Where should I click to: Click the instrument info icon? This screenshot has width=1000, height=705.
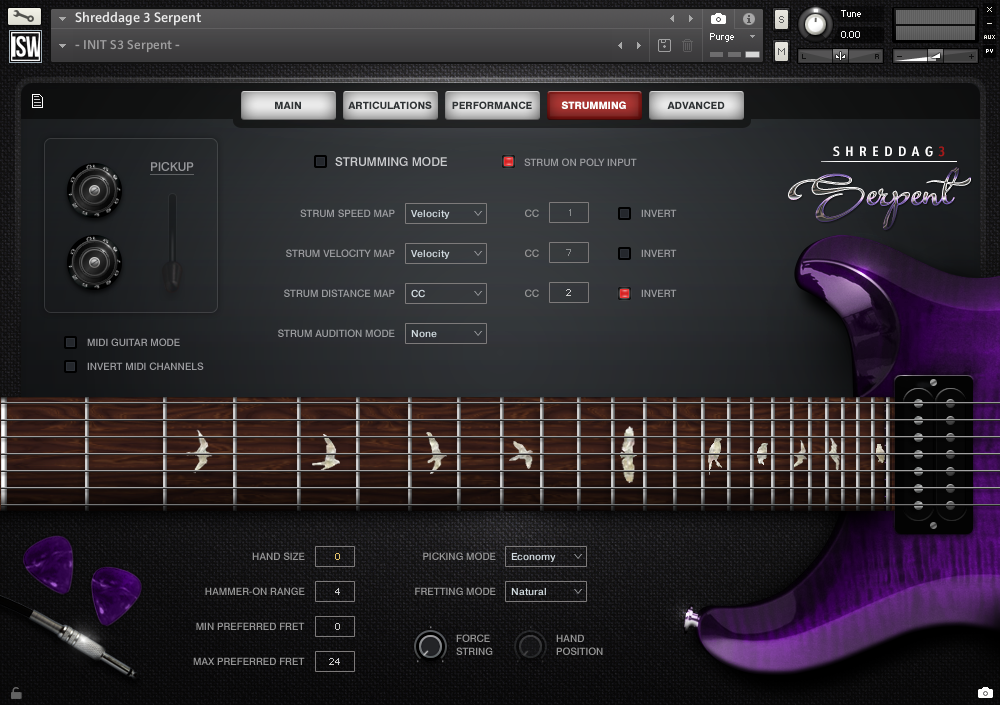point(748,18)
